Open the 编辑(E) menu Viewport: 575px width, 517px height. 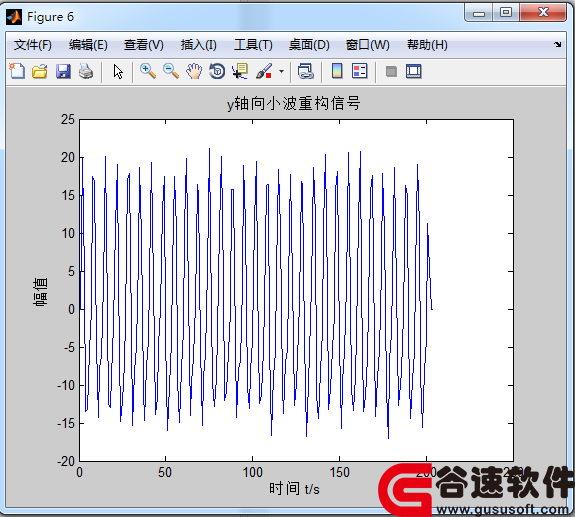88,45
